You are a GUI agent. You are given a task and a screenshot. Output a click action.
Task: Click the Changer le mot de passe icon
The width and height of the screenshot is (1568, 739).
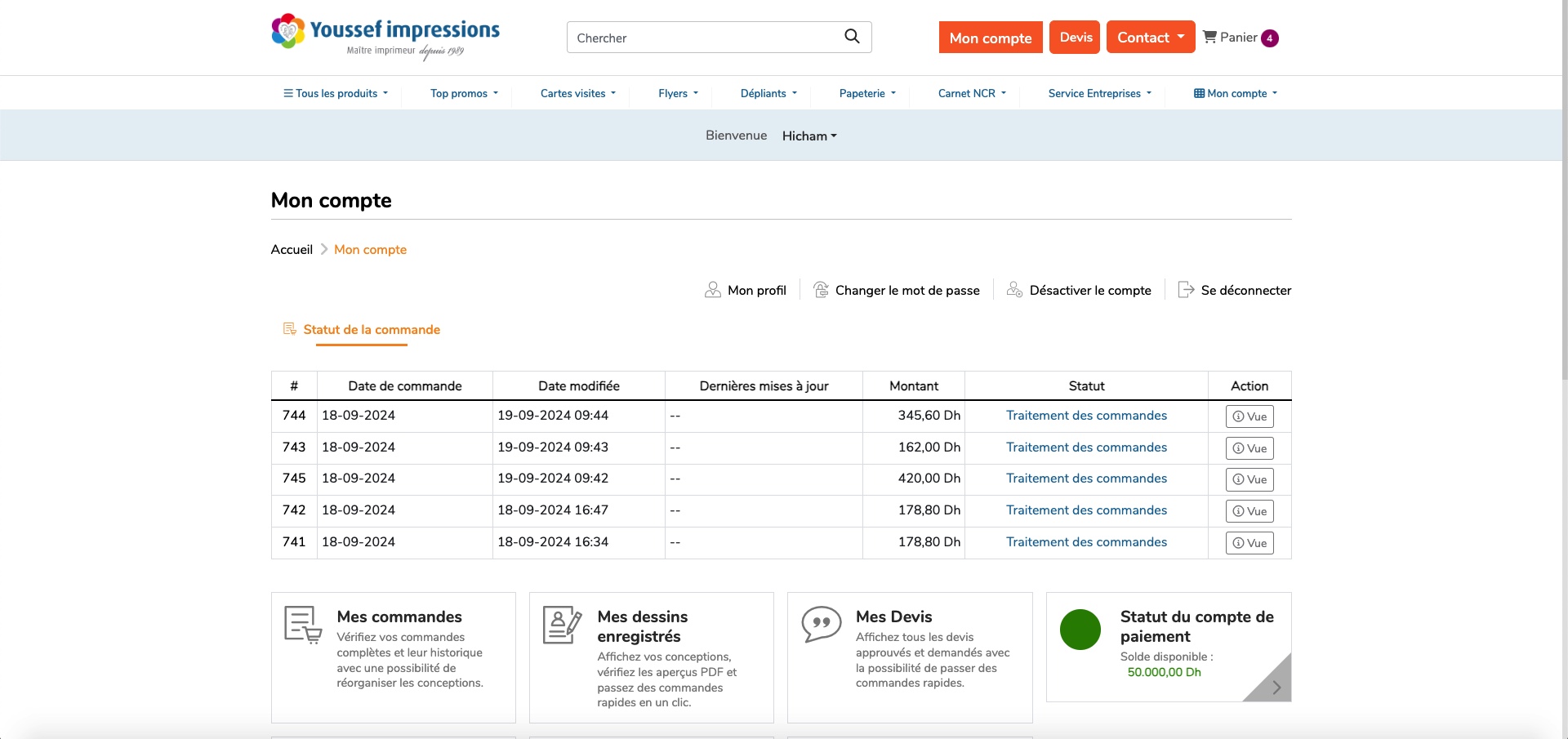coord(821,290)
